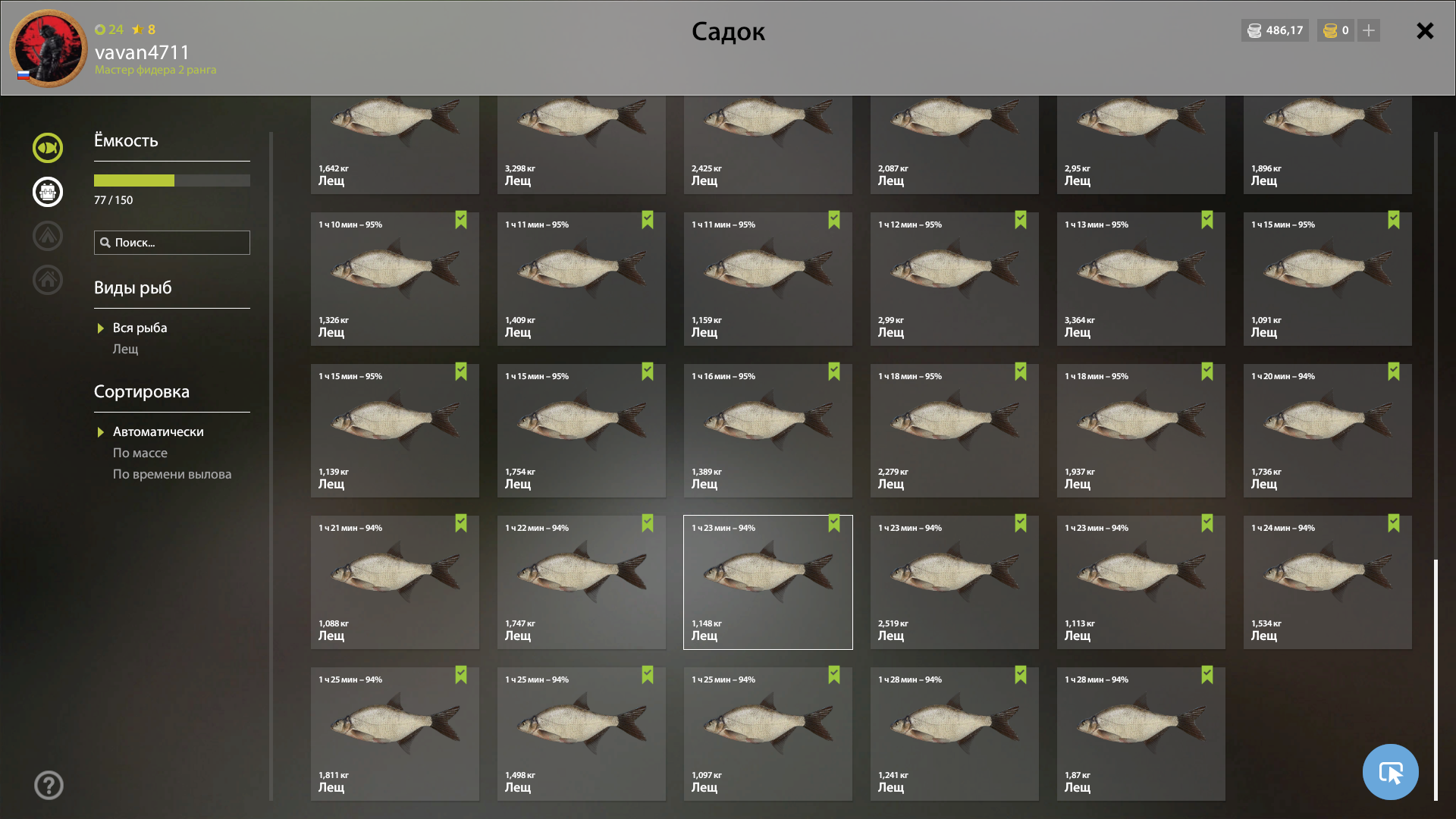Select the second round sidebar icon
The image size is (1456, 819).
48,192
